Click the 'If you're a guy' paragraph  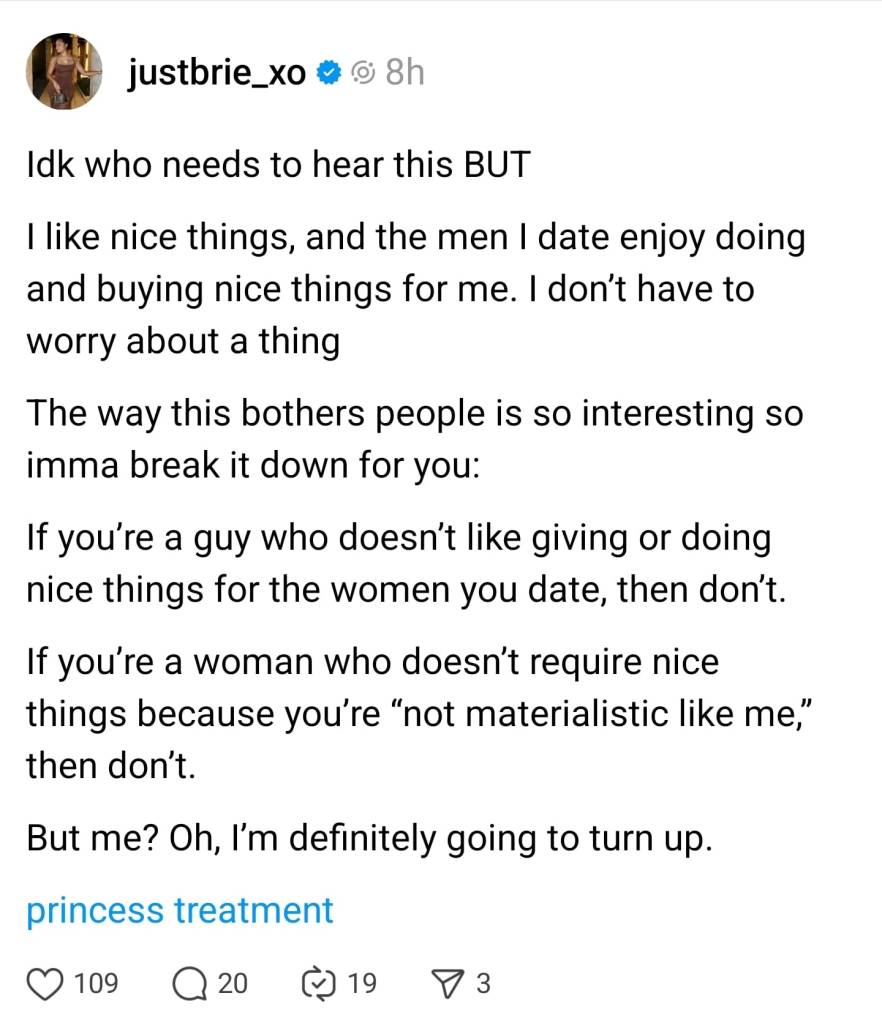tap(408, 565)
